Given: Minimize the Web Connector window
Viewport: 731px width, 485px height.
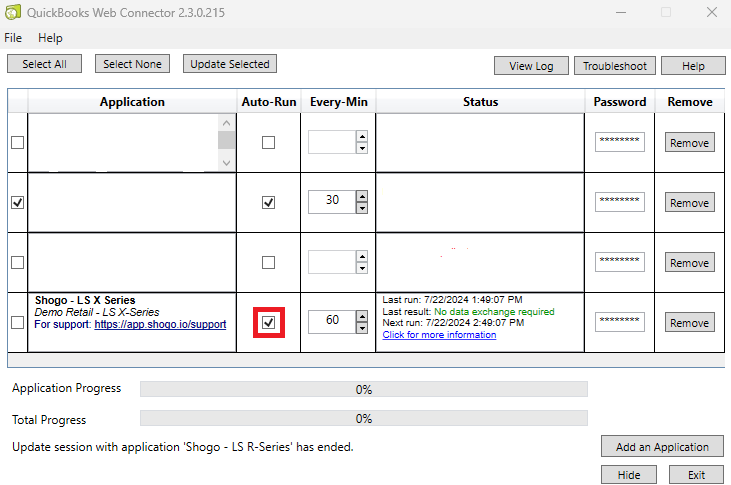Looking at the screenshot, I should [621, 12].
